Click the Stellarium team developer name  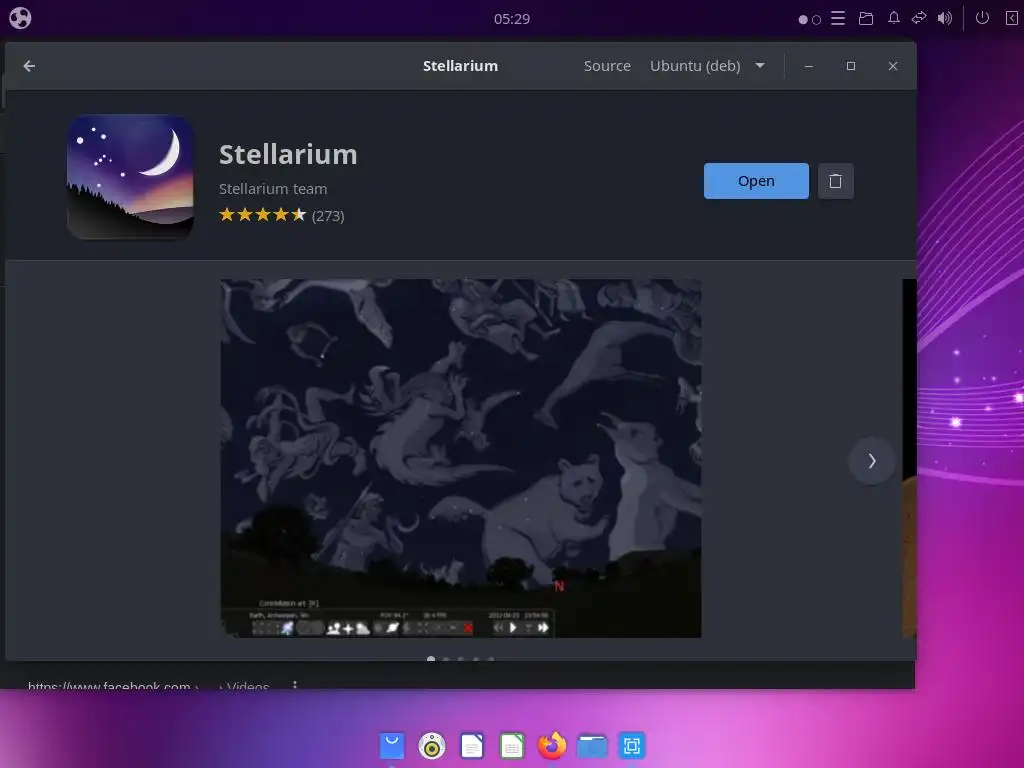[x=273, y=189]
